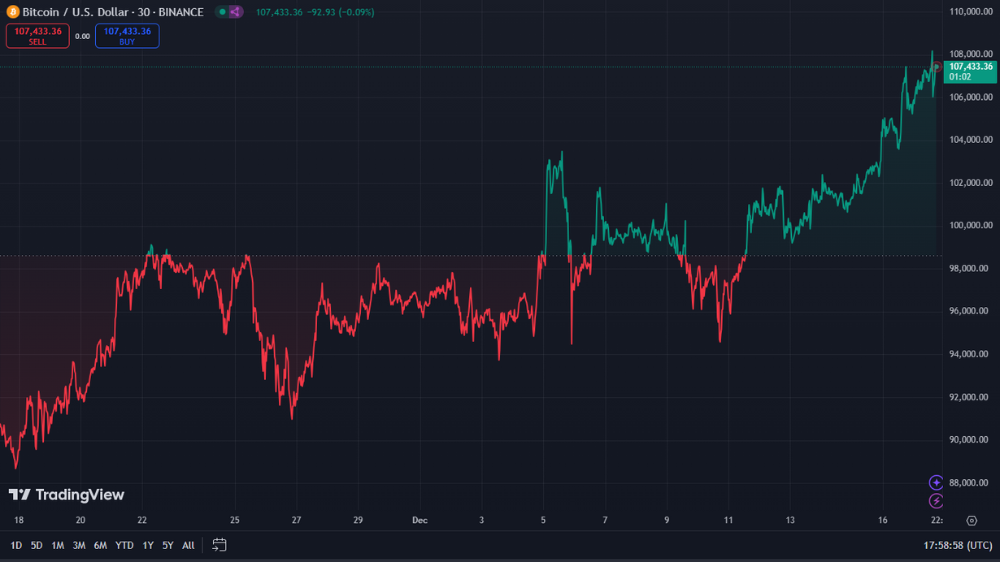Click the 102,000.00 price axis label
Viewport: 1000px width, 562px height.
pos(971,182)
